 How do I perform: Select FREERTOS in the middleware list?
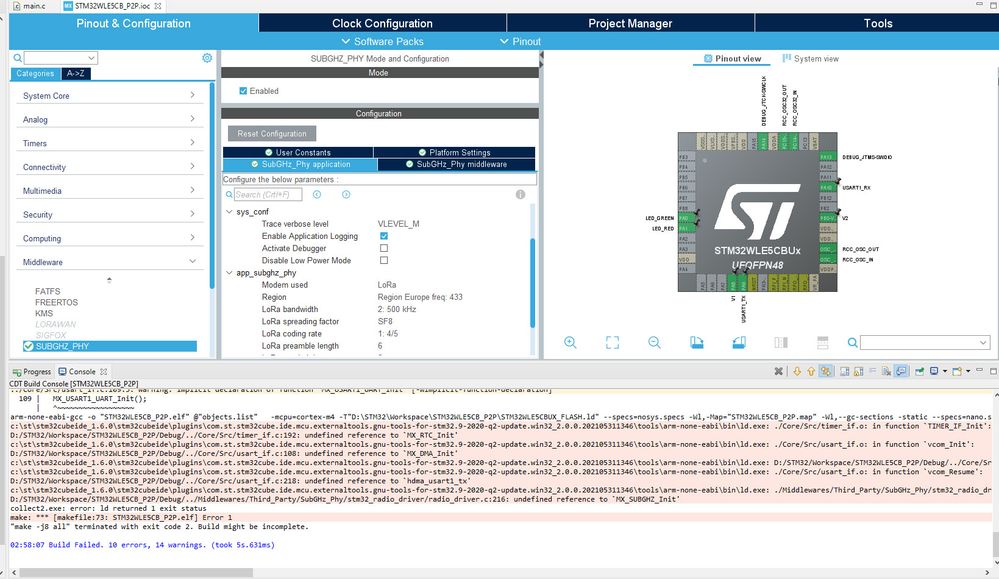click(x=57, y=303)
